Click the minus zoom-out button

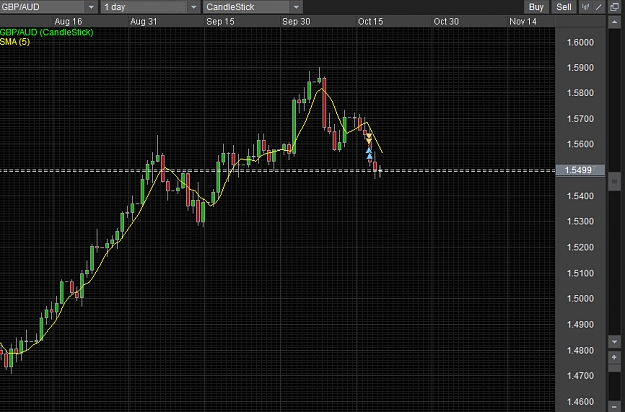[x=614, y=406]
